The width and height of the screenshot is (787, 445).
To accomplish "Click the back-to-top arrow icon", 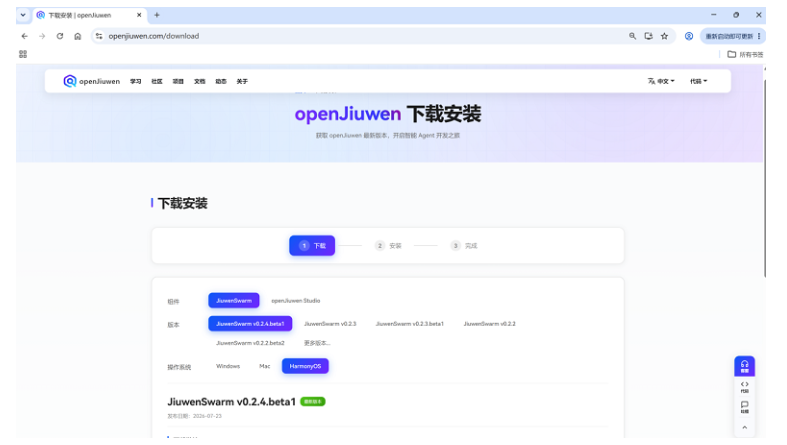I will pyautogui.click(x=744, y=427).
